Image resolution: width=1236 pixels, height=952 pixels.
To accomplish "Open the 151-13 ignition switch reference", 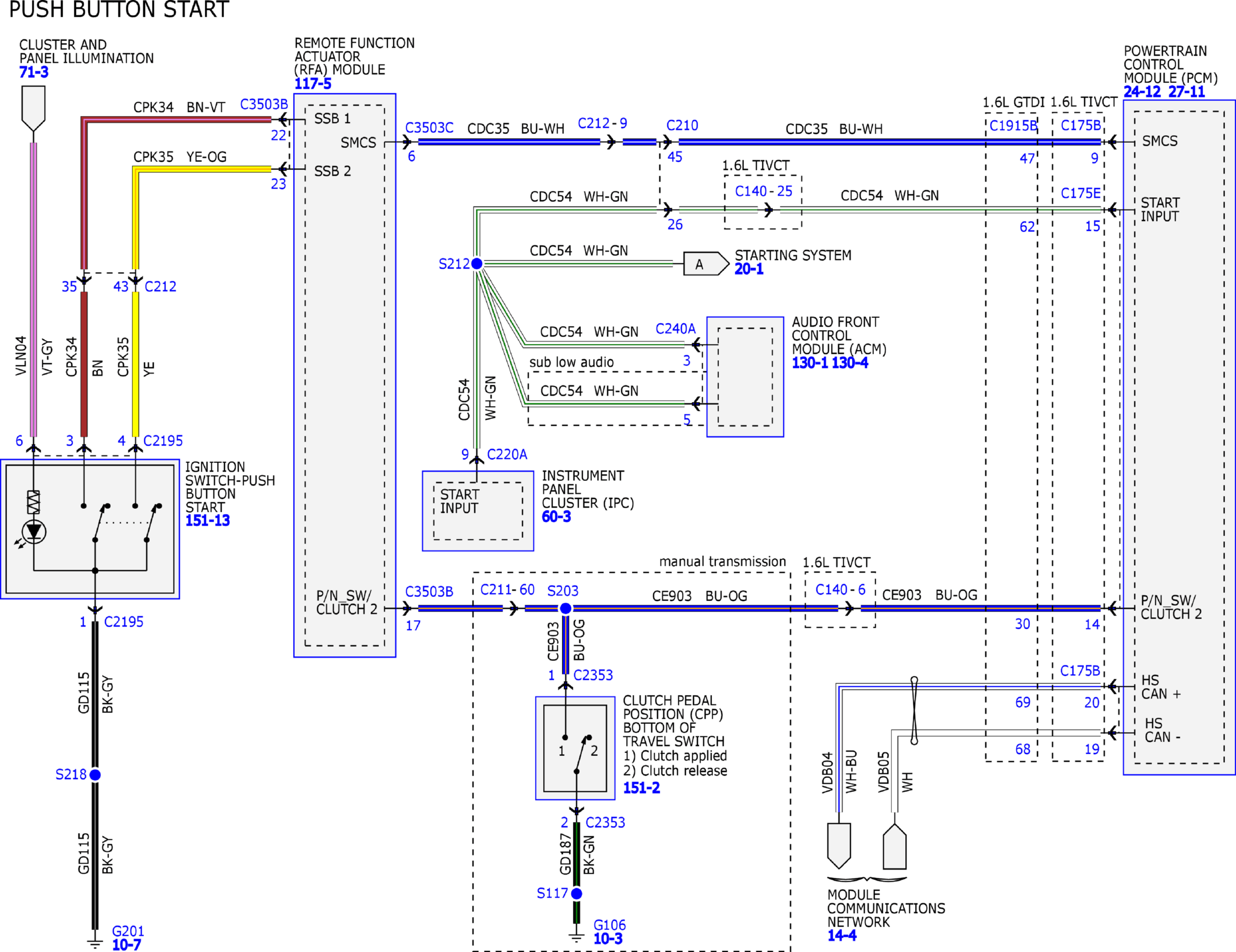I will (208, 520).
